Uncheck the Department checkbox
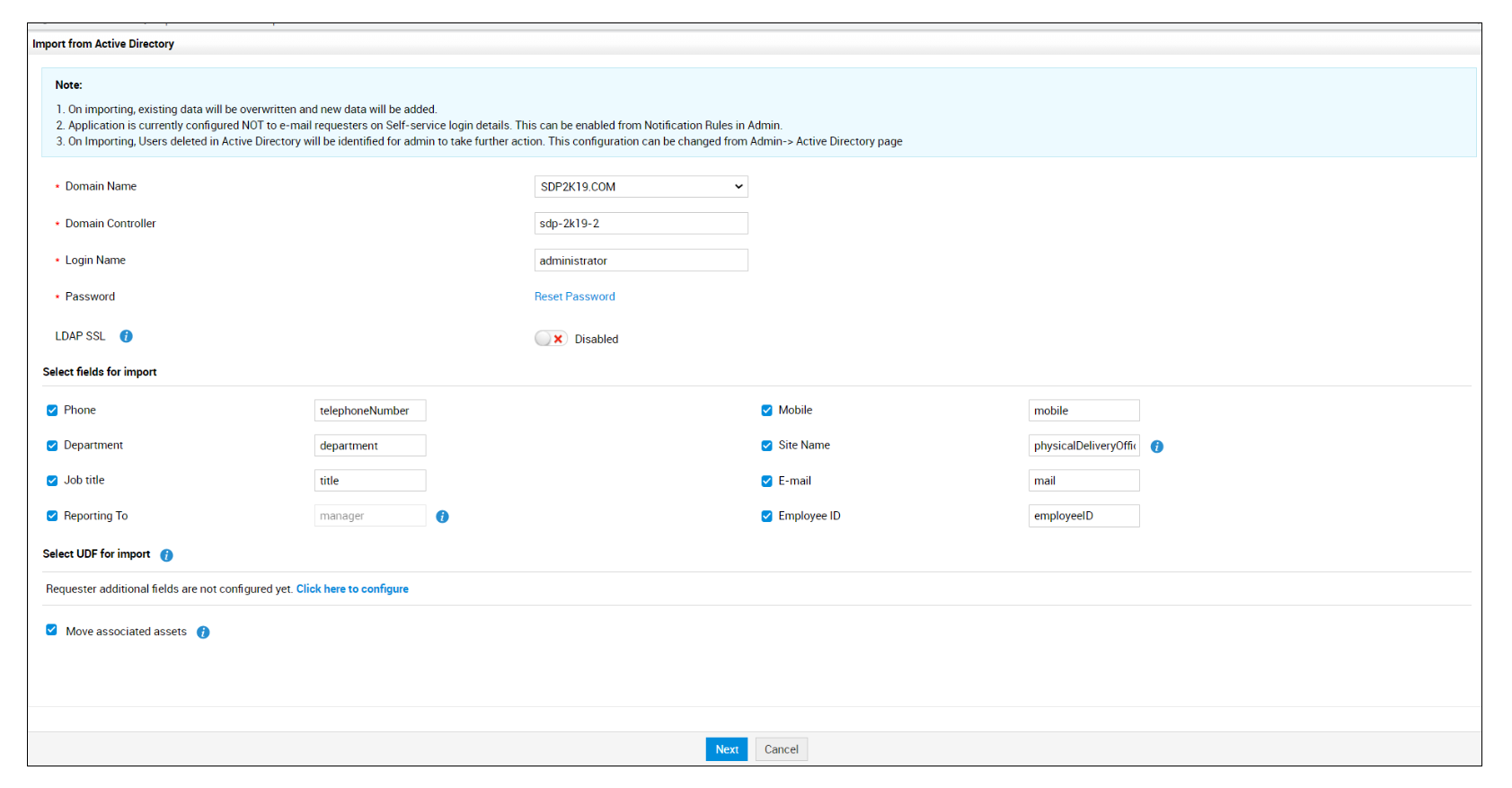The image size is (1512, 788). click(52, 446)
